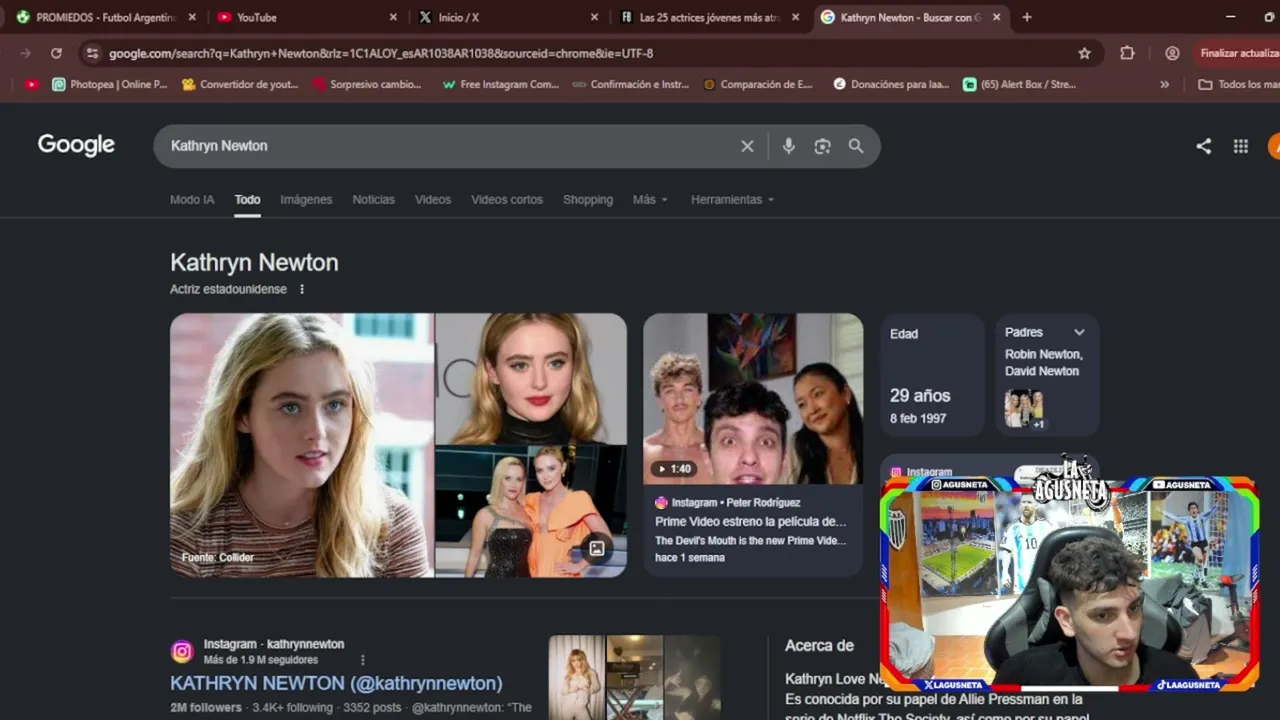This screenshot has width=1280, height=720.
Task: Clear the search box with the X
Action: (747, 146)
